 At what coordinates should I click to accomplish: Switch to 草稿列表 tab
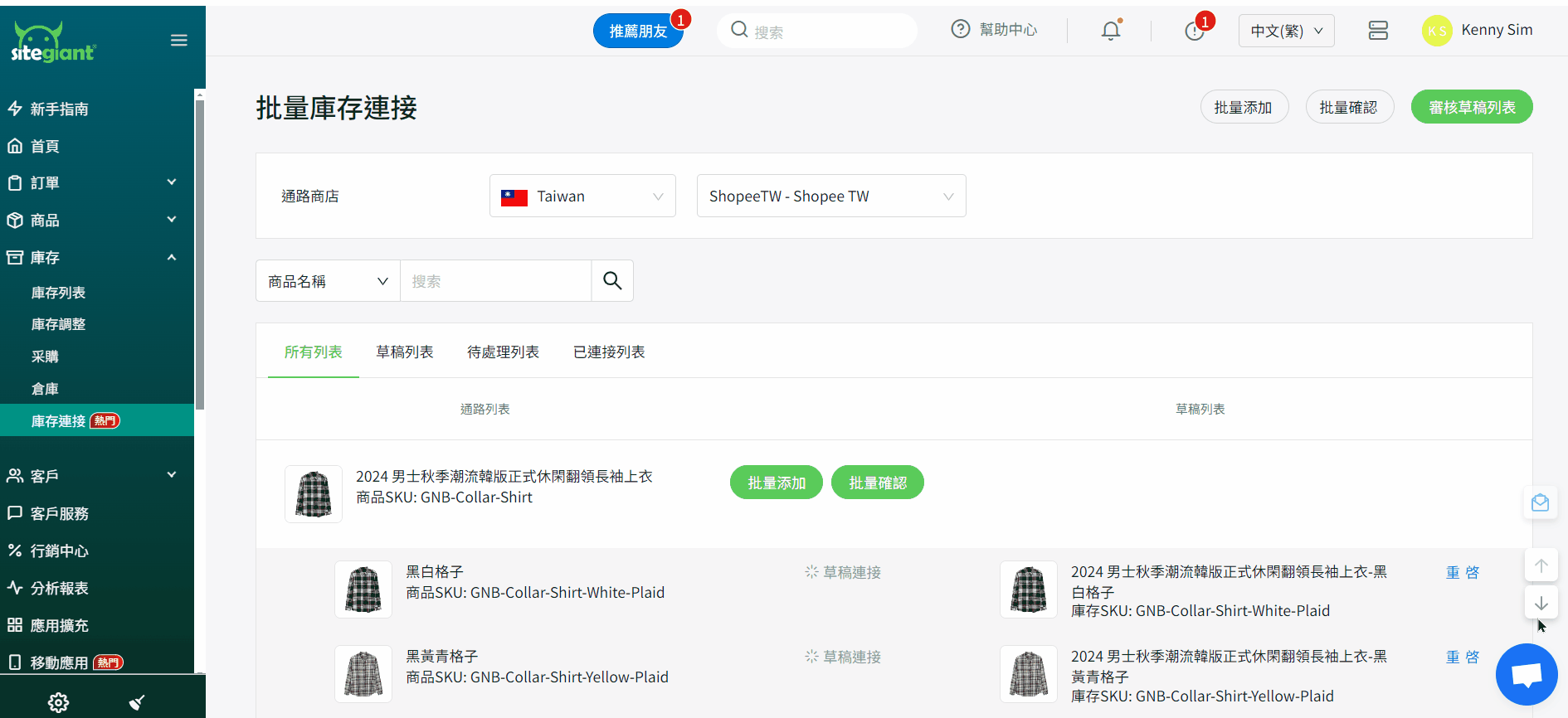405,352
